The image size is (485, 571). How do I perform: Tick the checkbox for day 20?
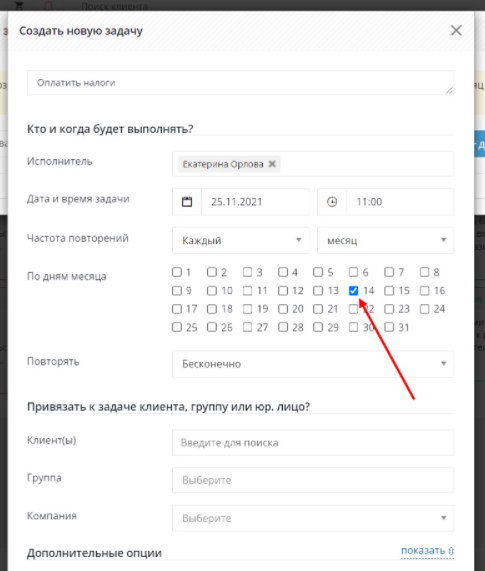[283, 309]
